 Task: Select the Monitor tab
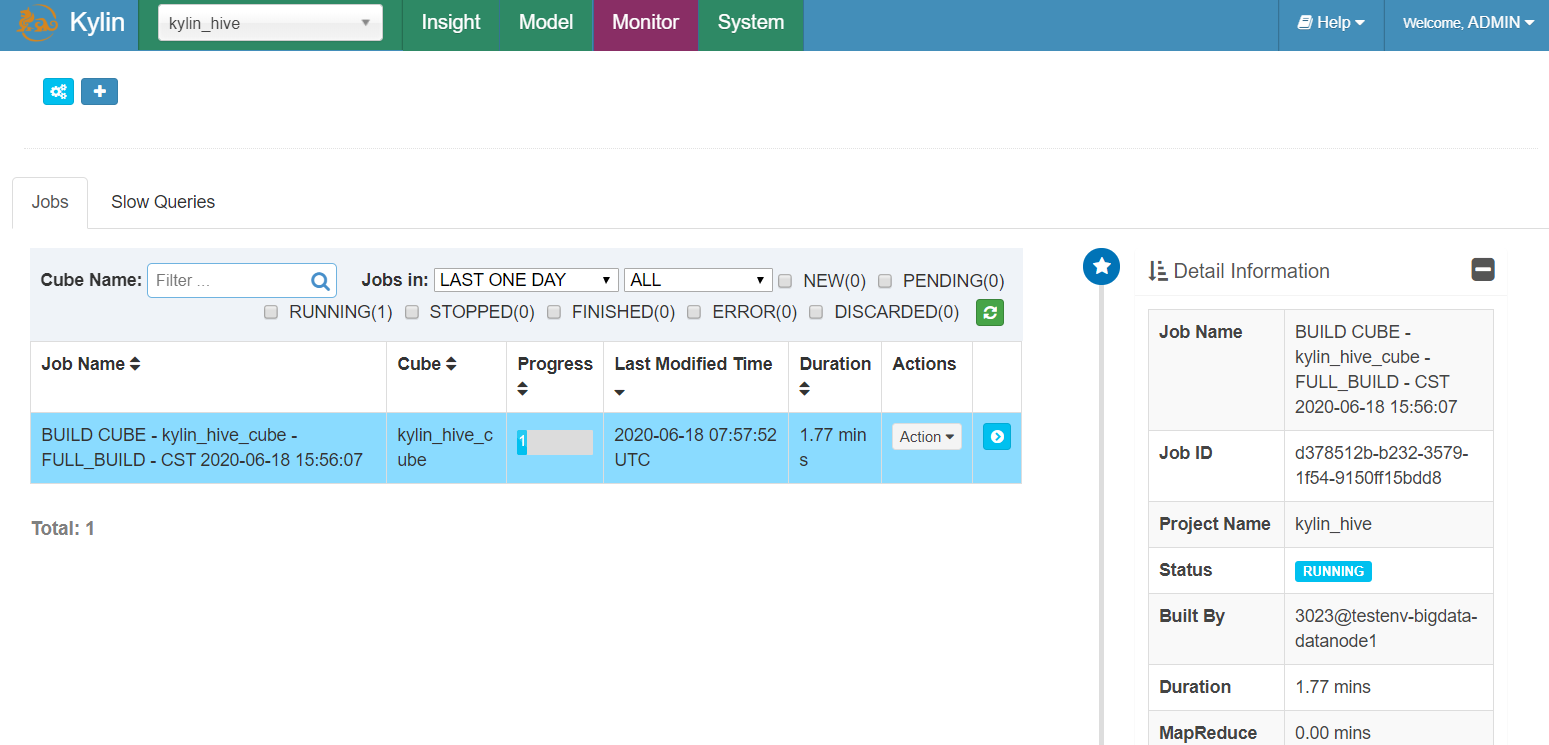(x=646, y=23)
